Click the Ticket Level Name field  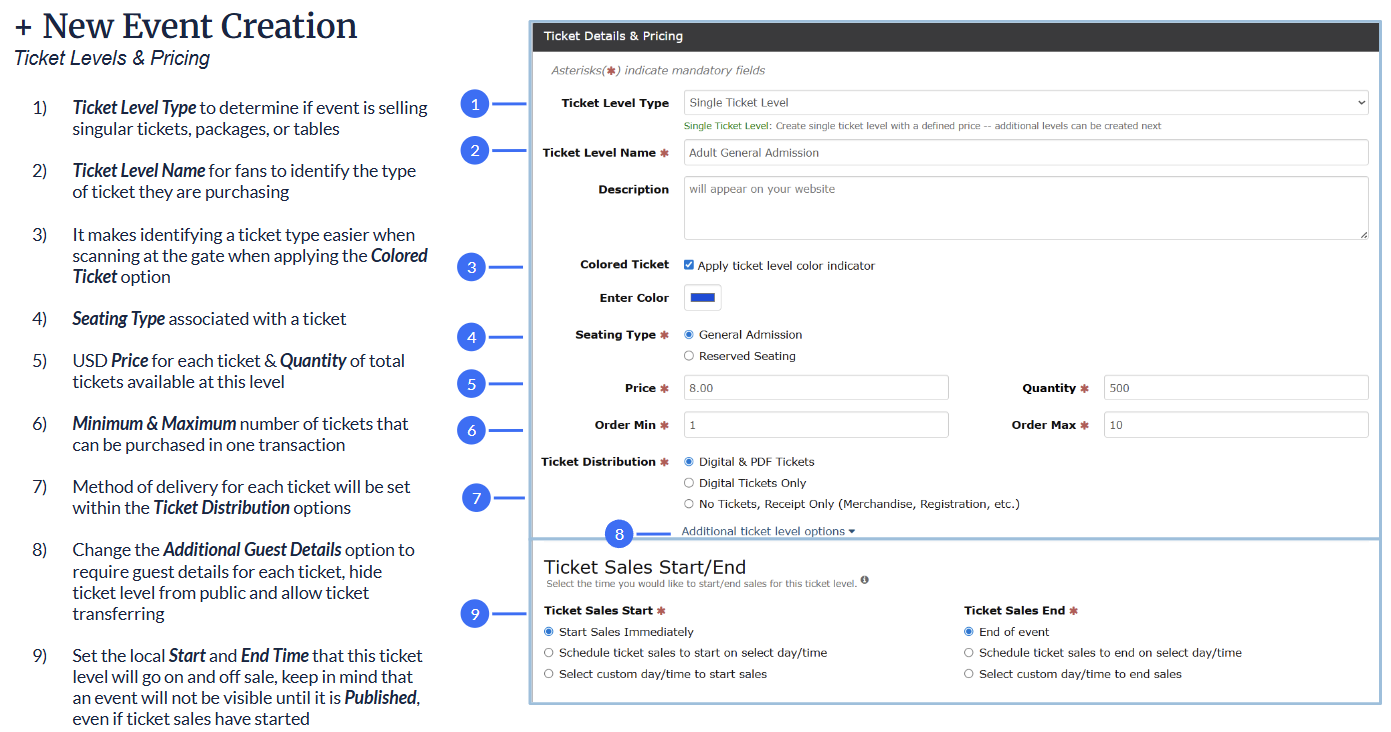(1025, 153)
